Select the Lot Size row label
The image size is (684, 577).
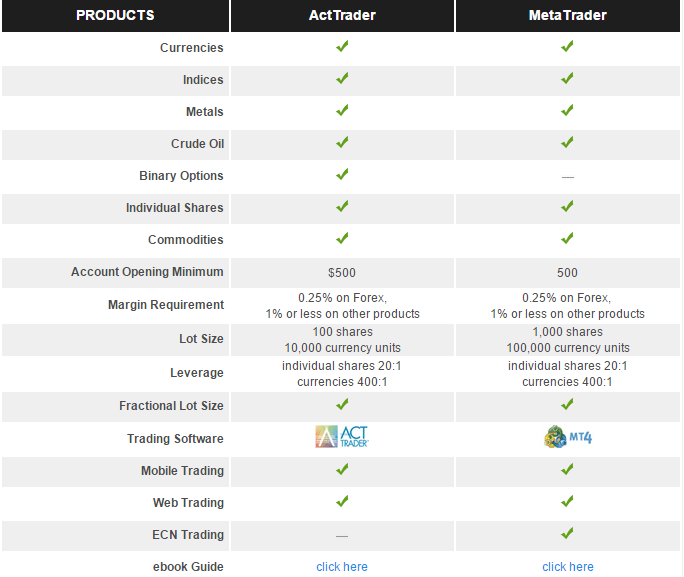tap(201, 338)
